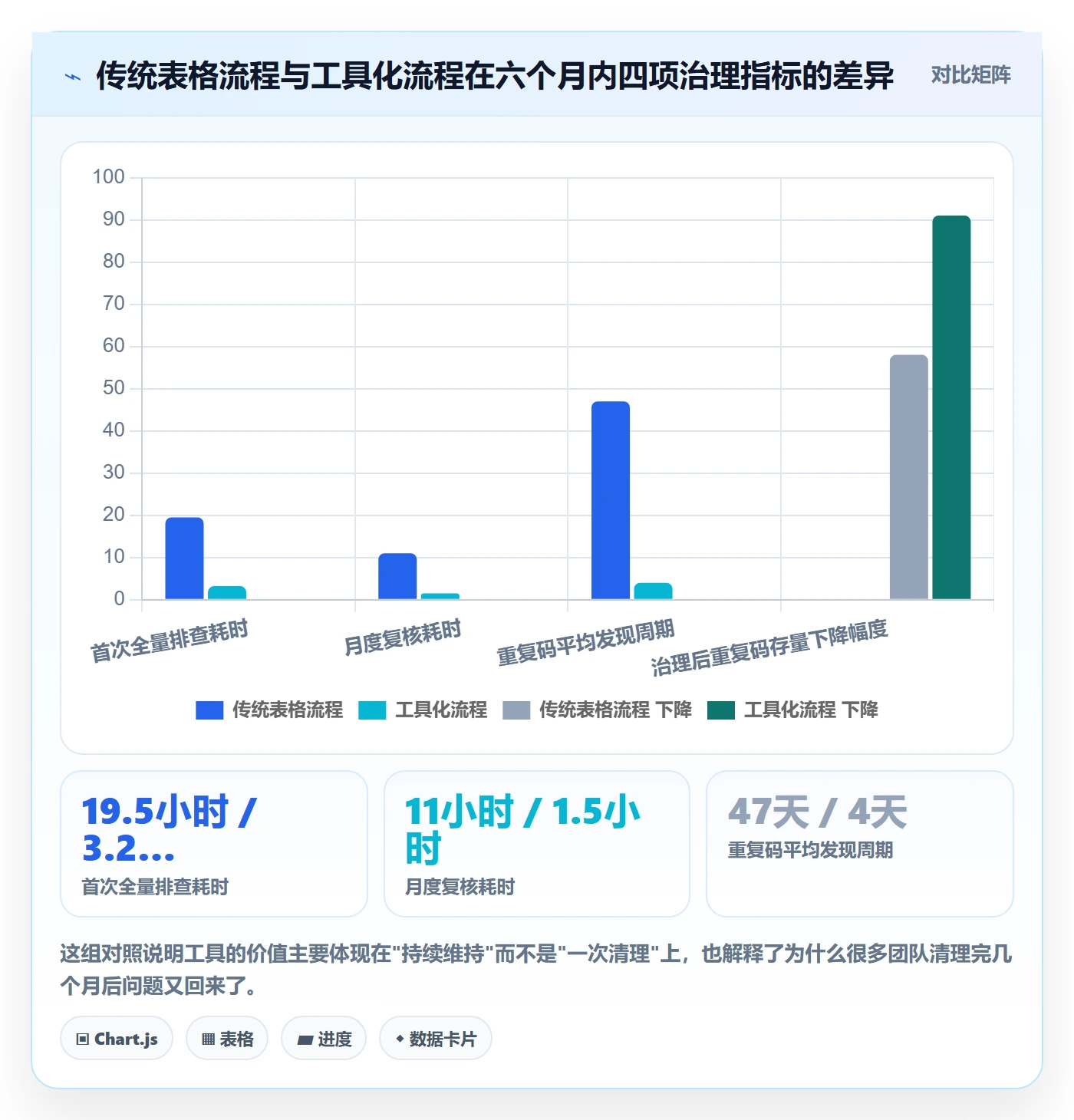1074x1120 pixels.
Task: Pick the cyan bar for 重复码平均发现周期
Action: point(653,591)
